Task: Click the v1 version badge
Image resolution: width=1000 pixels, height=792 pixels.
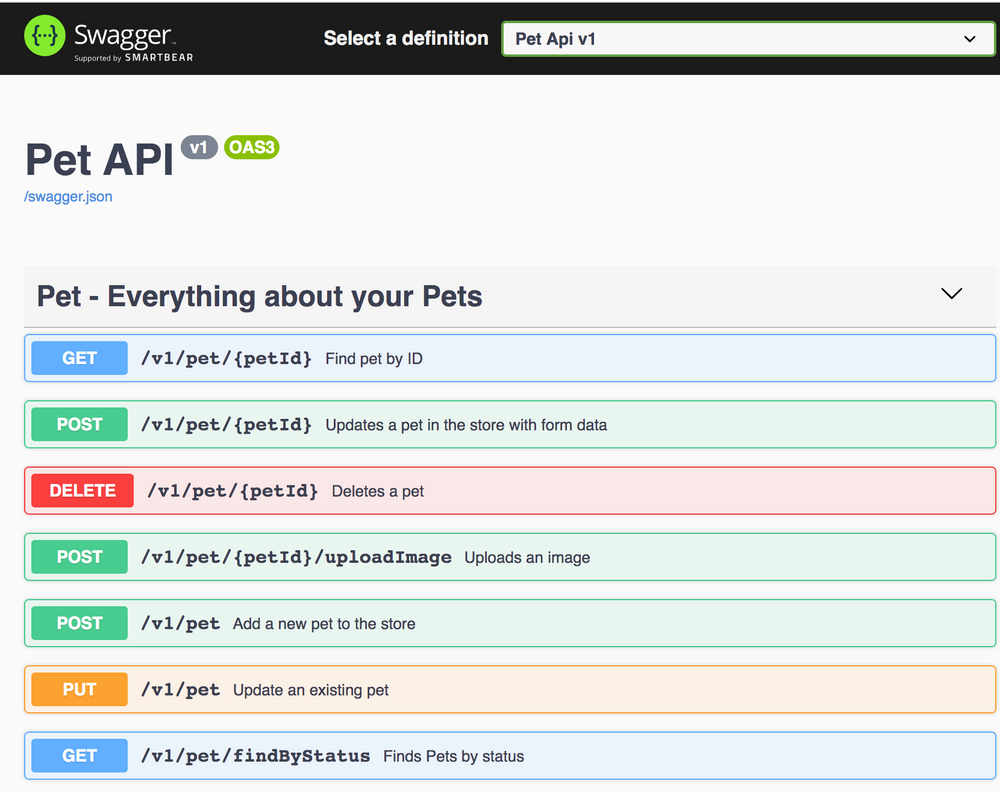Action: [199, 147]
